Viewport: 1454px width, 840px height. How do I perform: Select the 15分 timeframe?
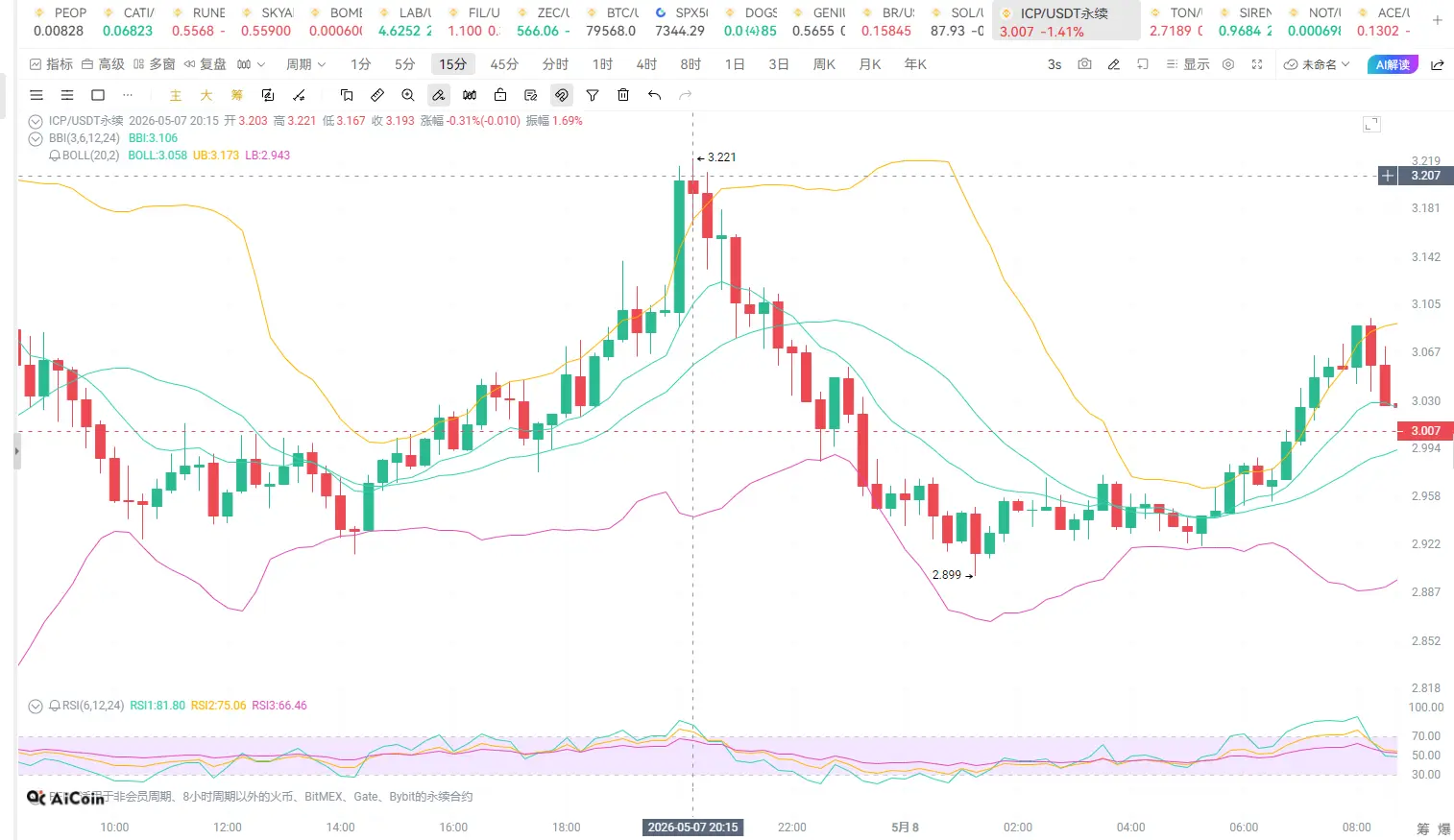(x=452, y=64)
